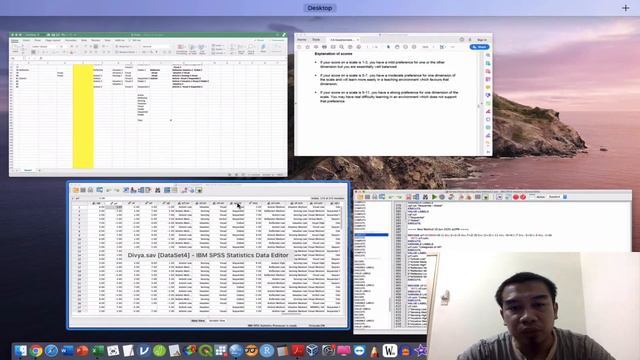
Task: Select the Desktop space at the top
Action: pos(320,8)
